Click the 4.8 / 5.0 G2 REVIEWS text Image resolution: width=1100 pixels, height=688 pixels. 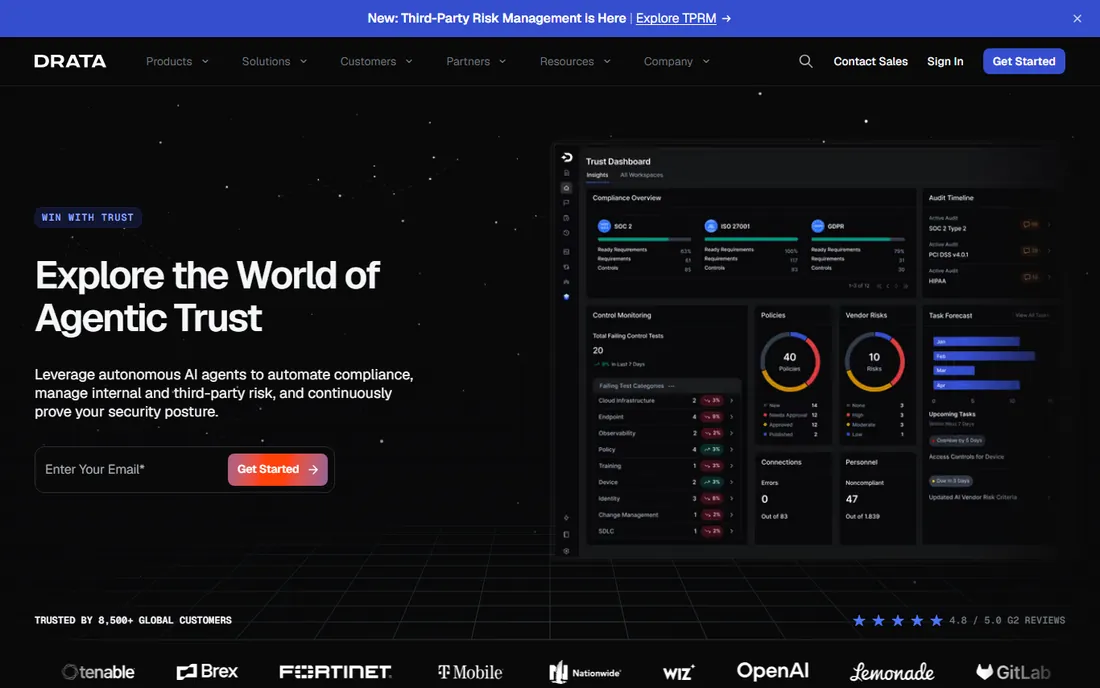coord(1007,621)
